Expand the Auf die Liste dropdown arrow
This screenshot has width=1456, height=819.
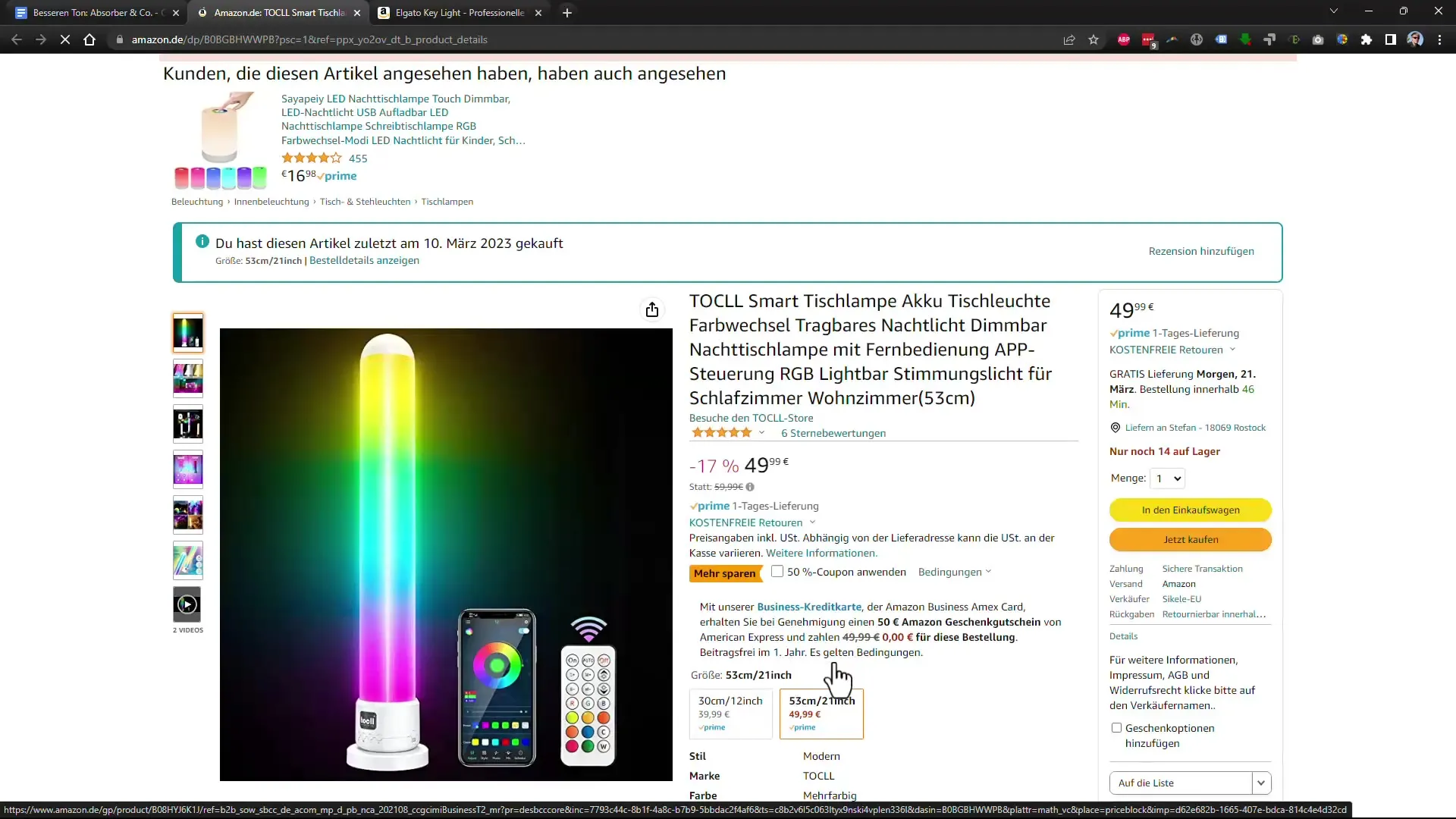click(1261, 783)
